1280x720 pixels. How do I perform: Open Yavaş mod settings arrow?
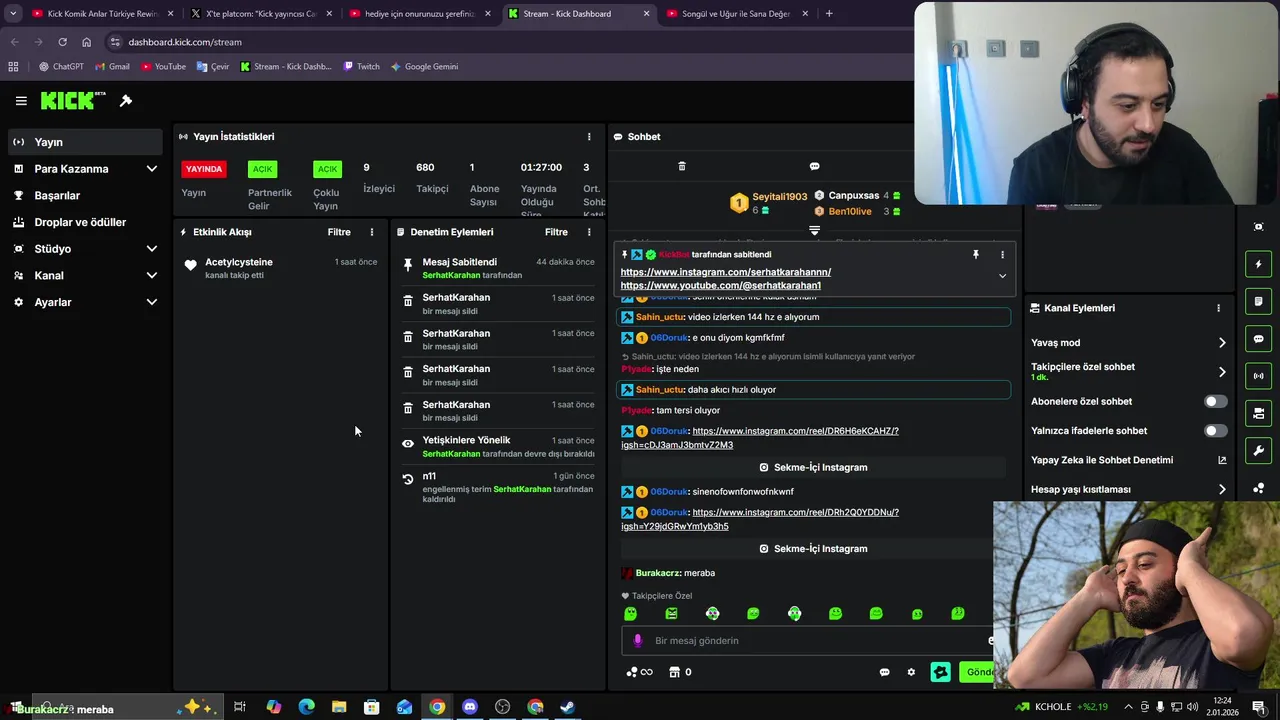(1221, 343)
